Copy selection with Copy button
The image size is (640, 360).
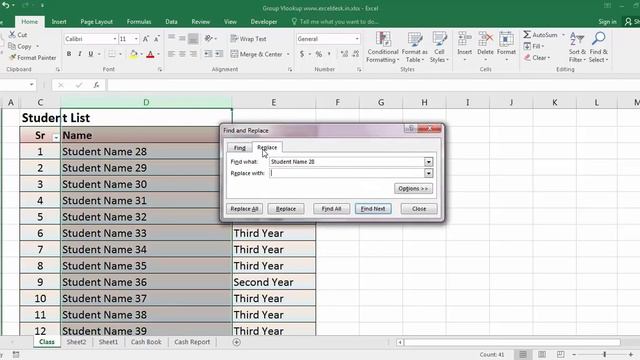(20, 46)
